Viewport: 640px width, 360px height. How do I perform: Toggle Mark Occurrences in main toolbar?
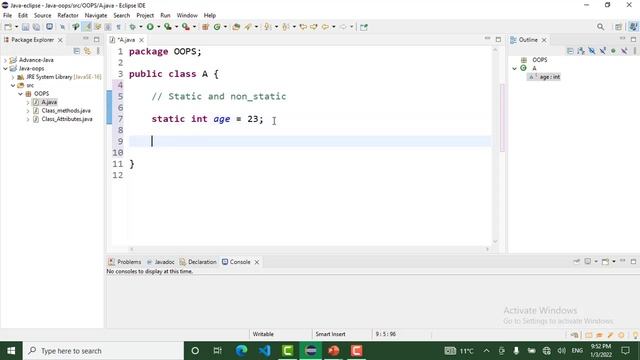coord(87,27)
